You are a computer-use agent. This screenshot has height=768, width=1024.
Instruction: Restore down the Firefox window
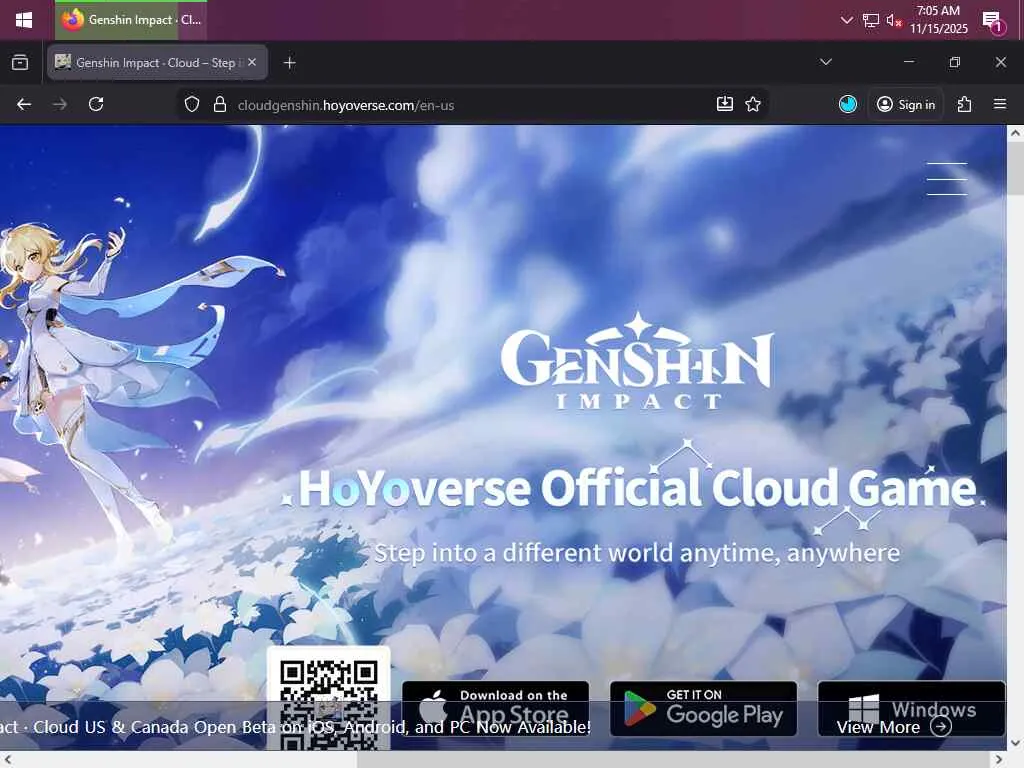click(955, 62)
